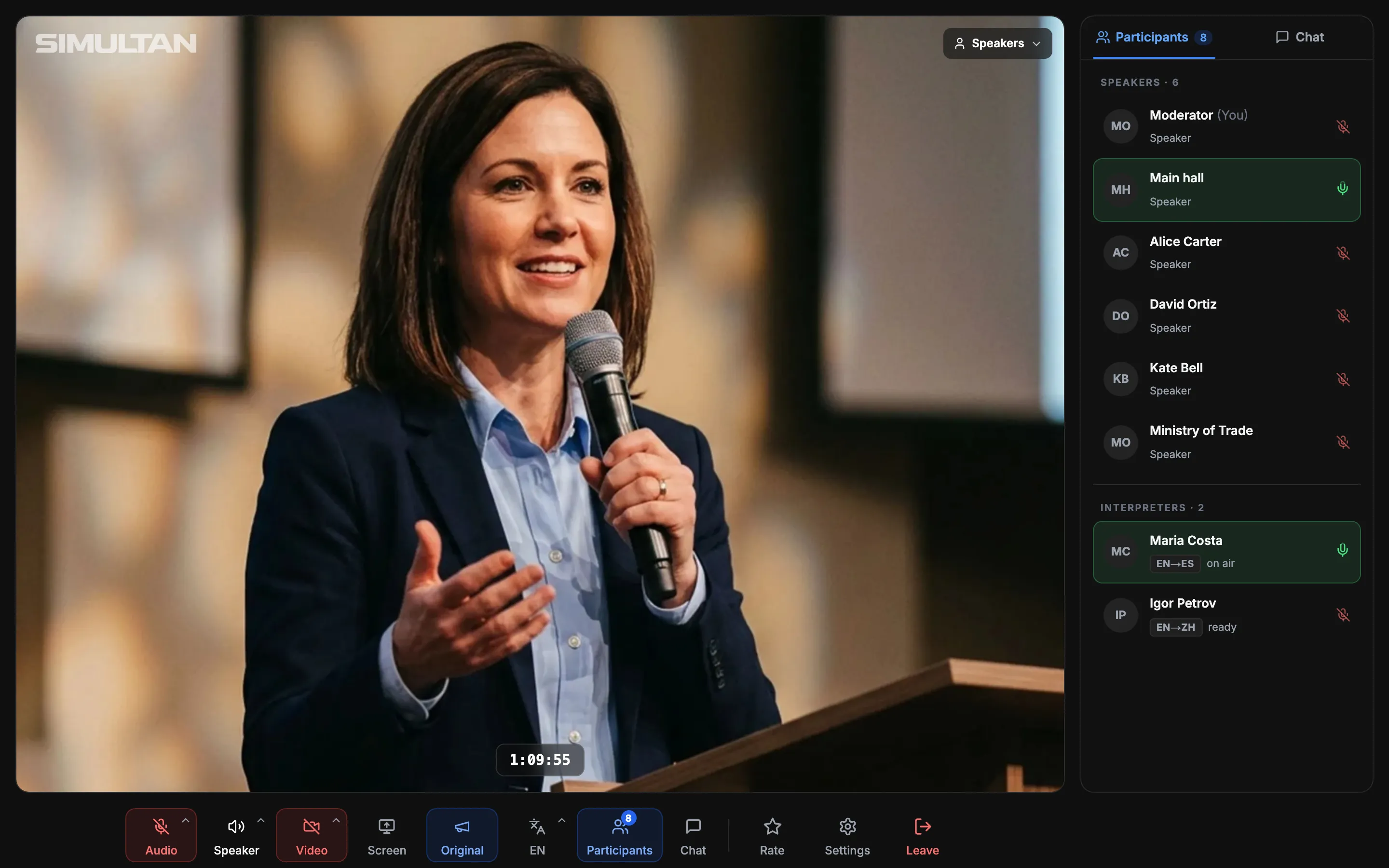Click the session timer 1:09:55
This screenshot has width=1389, height=868.
point(540,760)
